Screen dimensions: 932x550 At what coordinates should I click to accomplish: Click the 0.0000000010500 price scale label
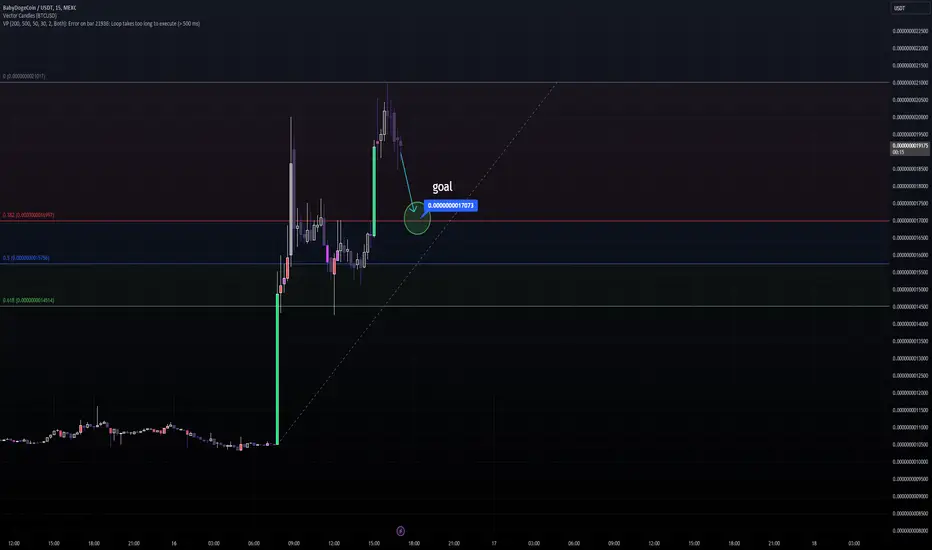click(x=910, y=445)
